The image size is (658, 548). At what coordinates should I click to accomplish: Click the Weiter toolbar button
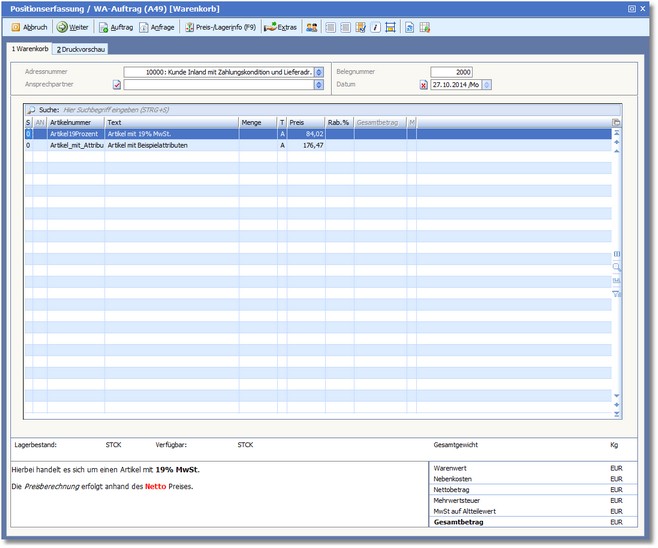coord(75,27)
